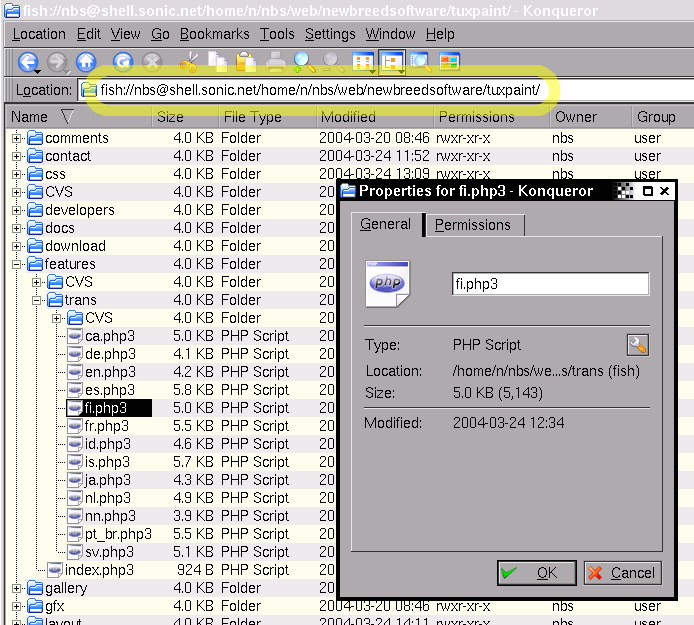
Task: Sort by the Name column header
Action: 78,117
